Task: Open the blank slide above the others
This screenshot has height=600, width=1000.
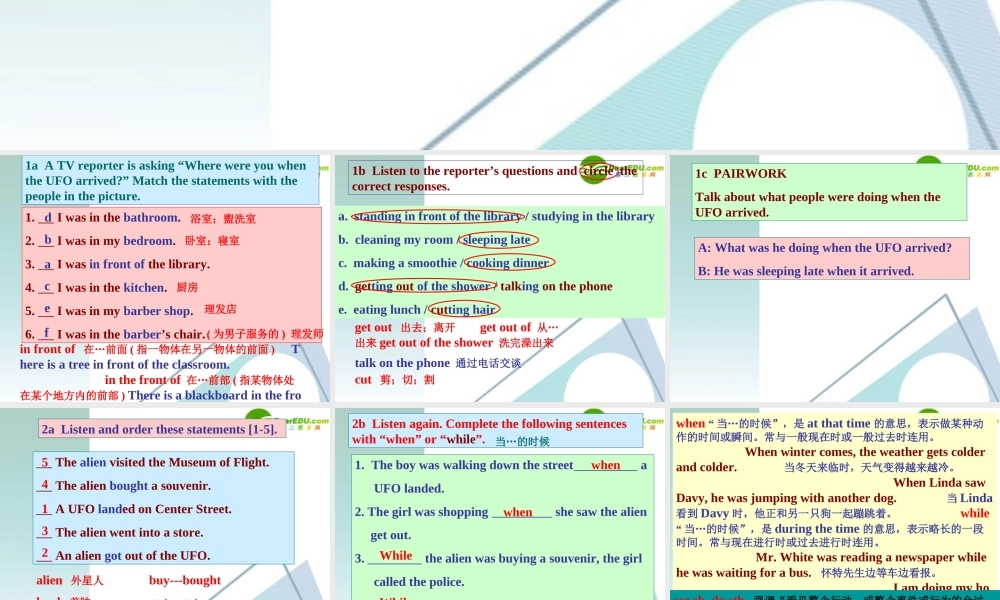Action: coord(500,75)
